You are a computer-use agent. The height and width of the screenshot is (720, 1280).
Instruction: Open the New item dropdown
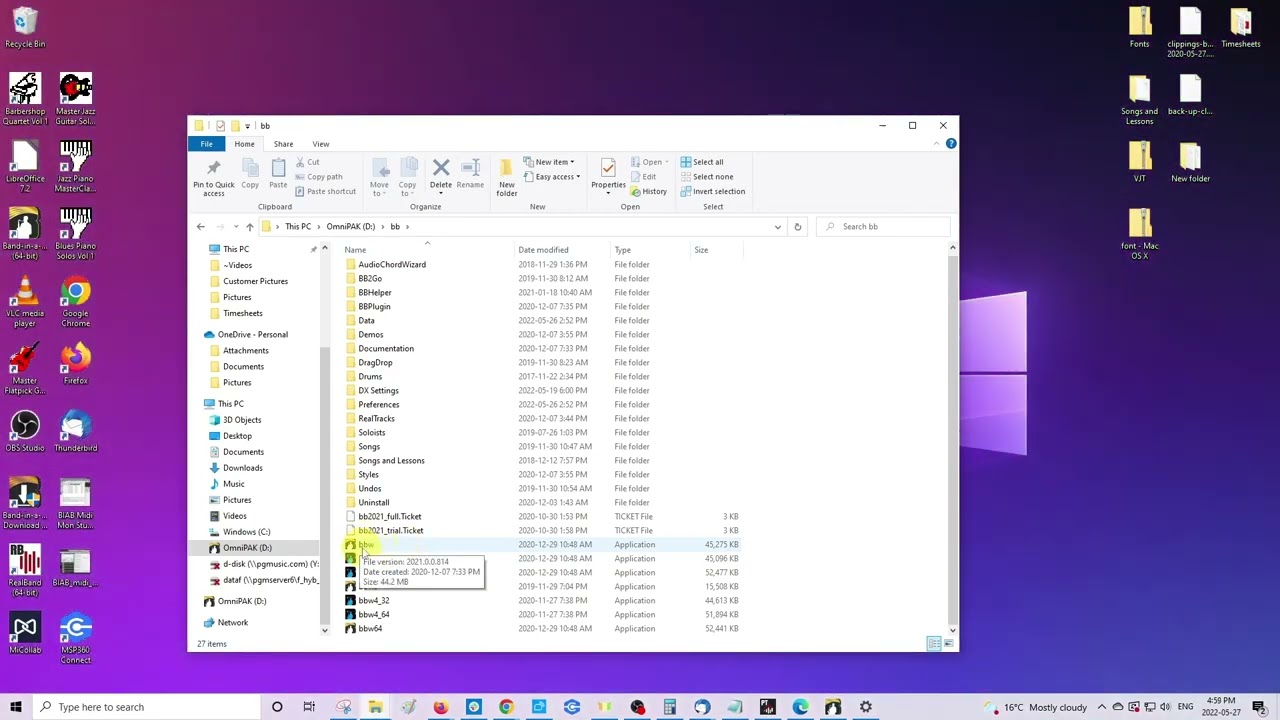(x=550, y=162)
